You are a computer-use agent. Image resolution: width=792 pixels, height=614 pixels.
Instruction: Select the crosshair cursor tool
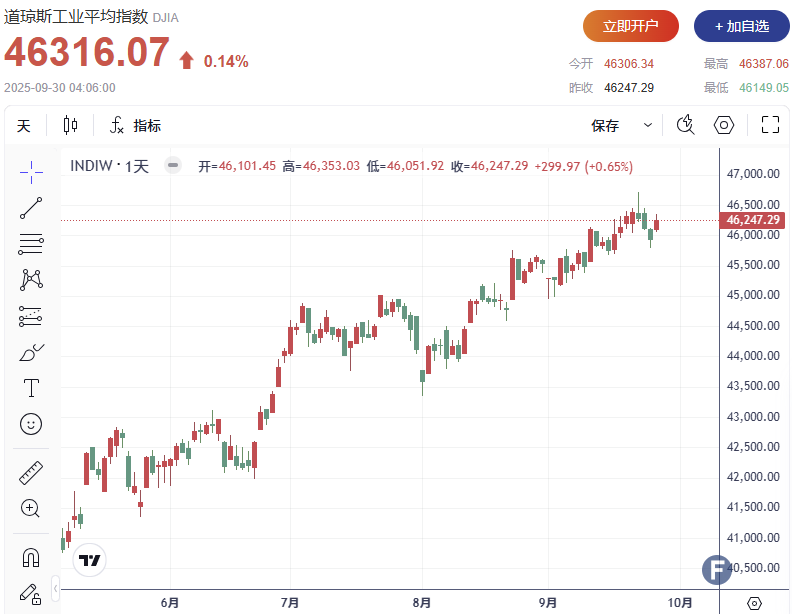31,172
